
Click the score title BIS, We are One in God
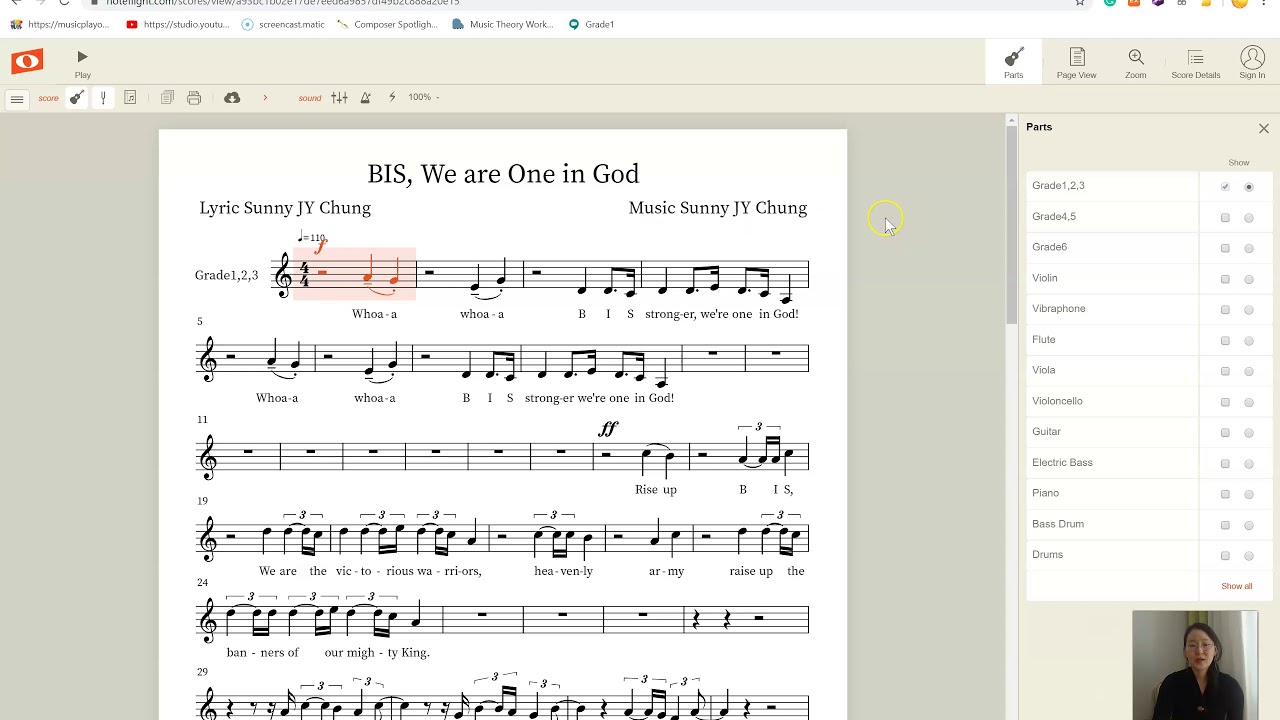[503, 174]
